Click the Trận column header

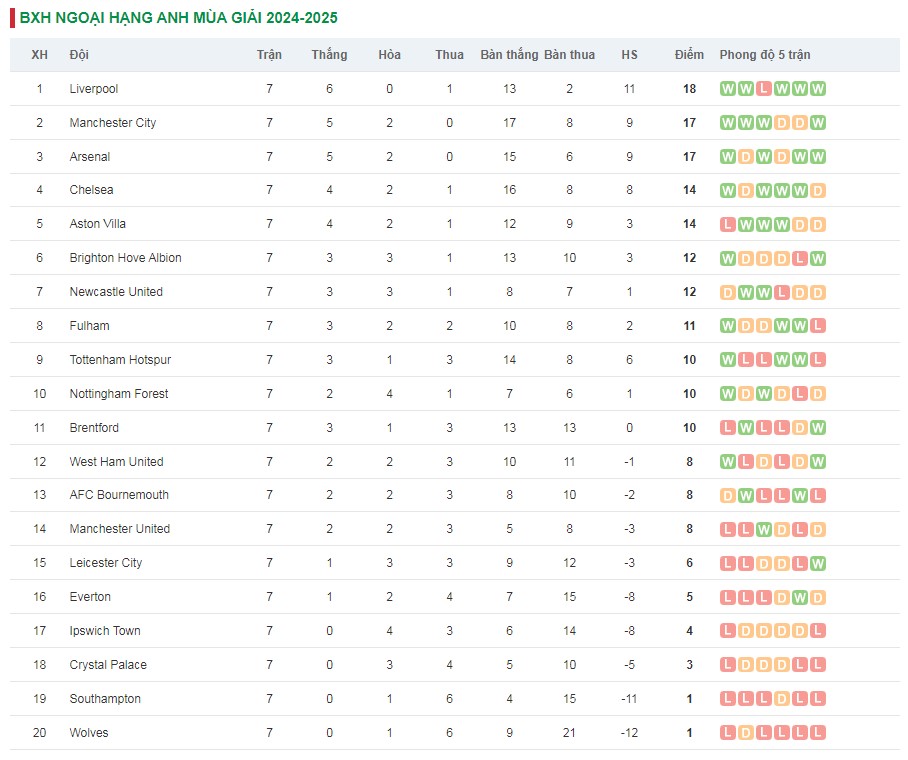[269, 54]
